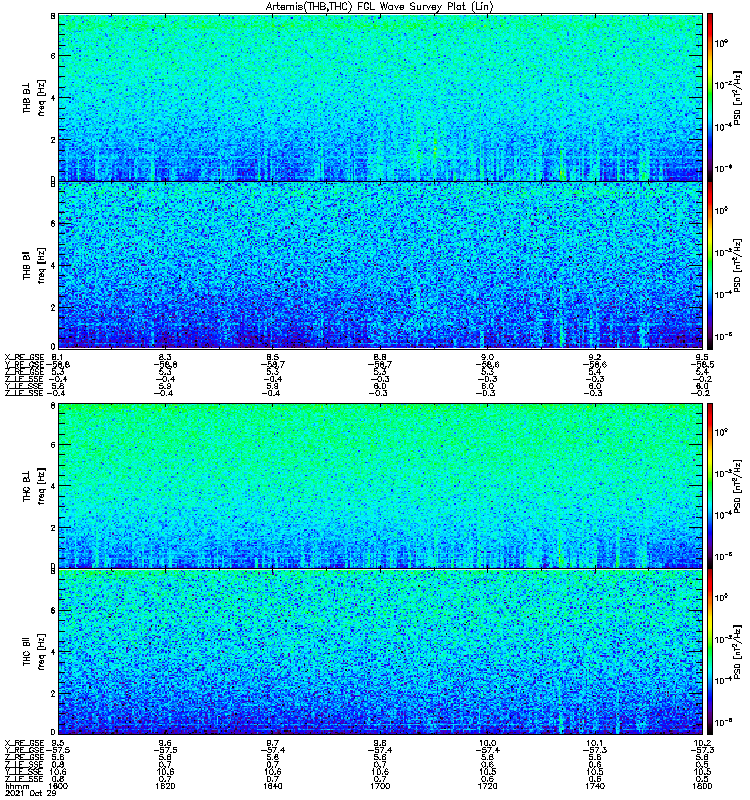This screenshot has width=750, height=800.
Task: Click the '1620' time tick label
Action: pyautogui.click(x=165, y=786)
